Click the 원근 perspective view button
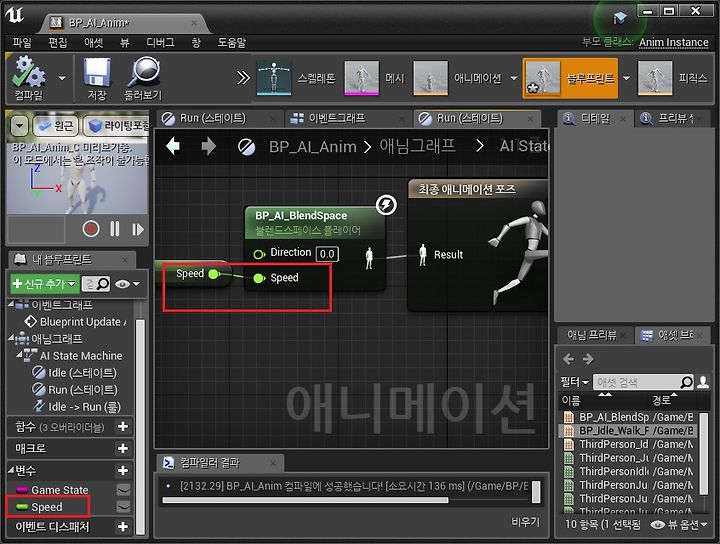Viewport: 720px width, 544px height. tap(56, 126)
